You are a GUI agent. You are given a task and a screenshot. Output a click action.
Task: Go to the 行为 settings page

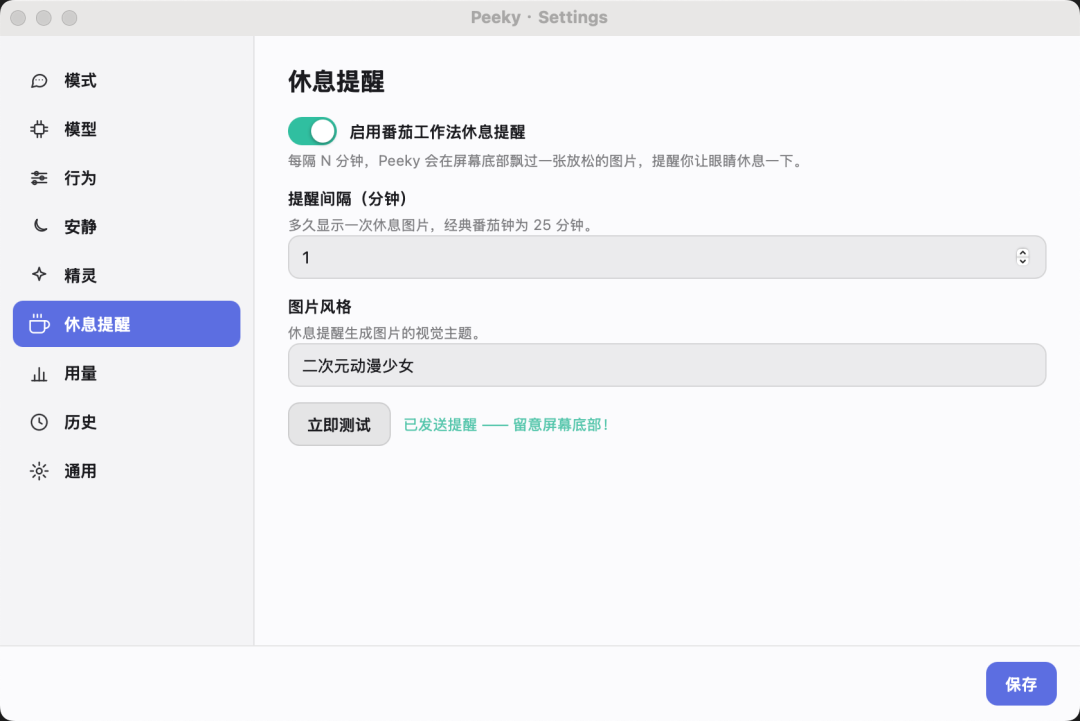pyautogui.click(x=127, y=178)
